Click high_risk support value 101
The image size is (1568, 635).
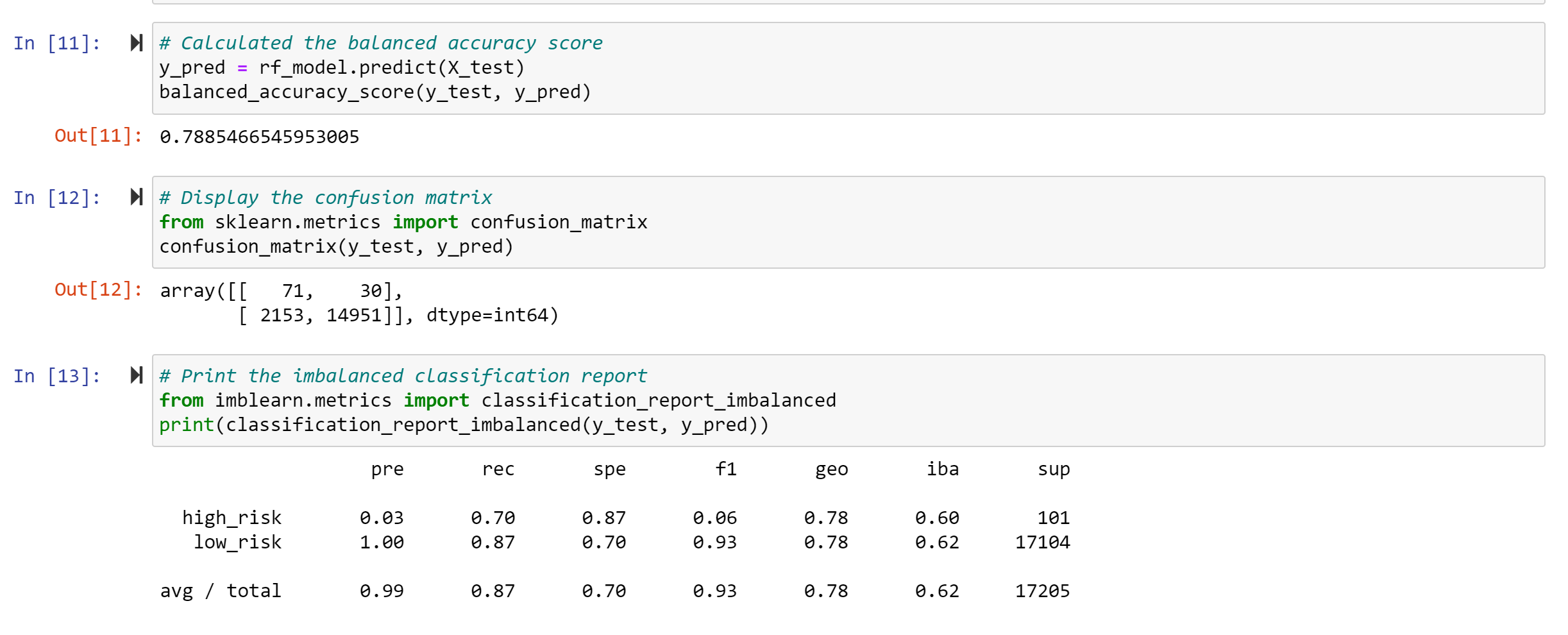1054,518
